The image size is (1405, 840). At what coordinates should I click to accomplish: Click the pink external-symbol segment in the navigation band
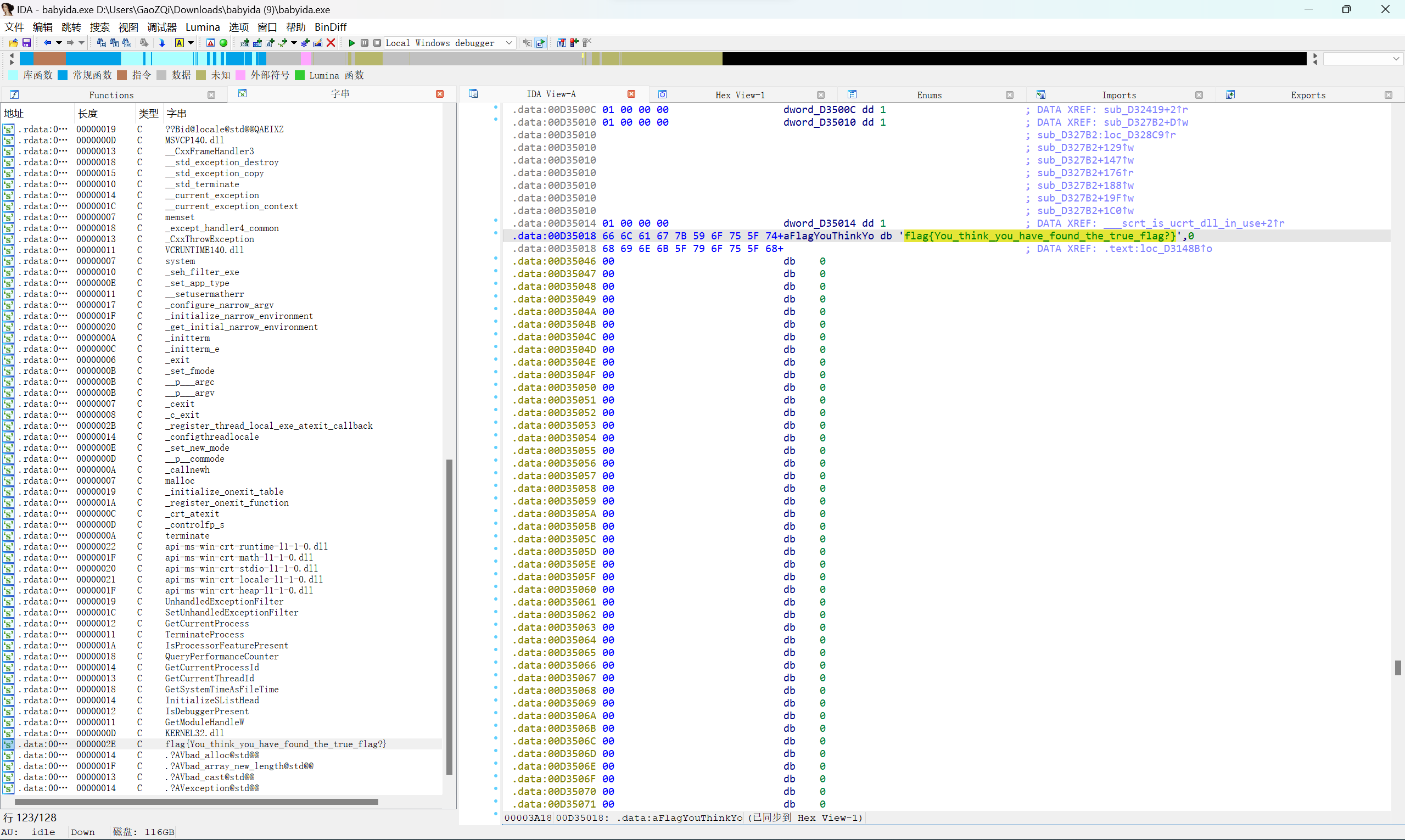306,58
